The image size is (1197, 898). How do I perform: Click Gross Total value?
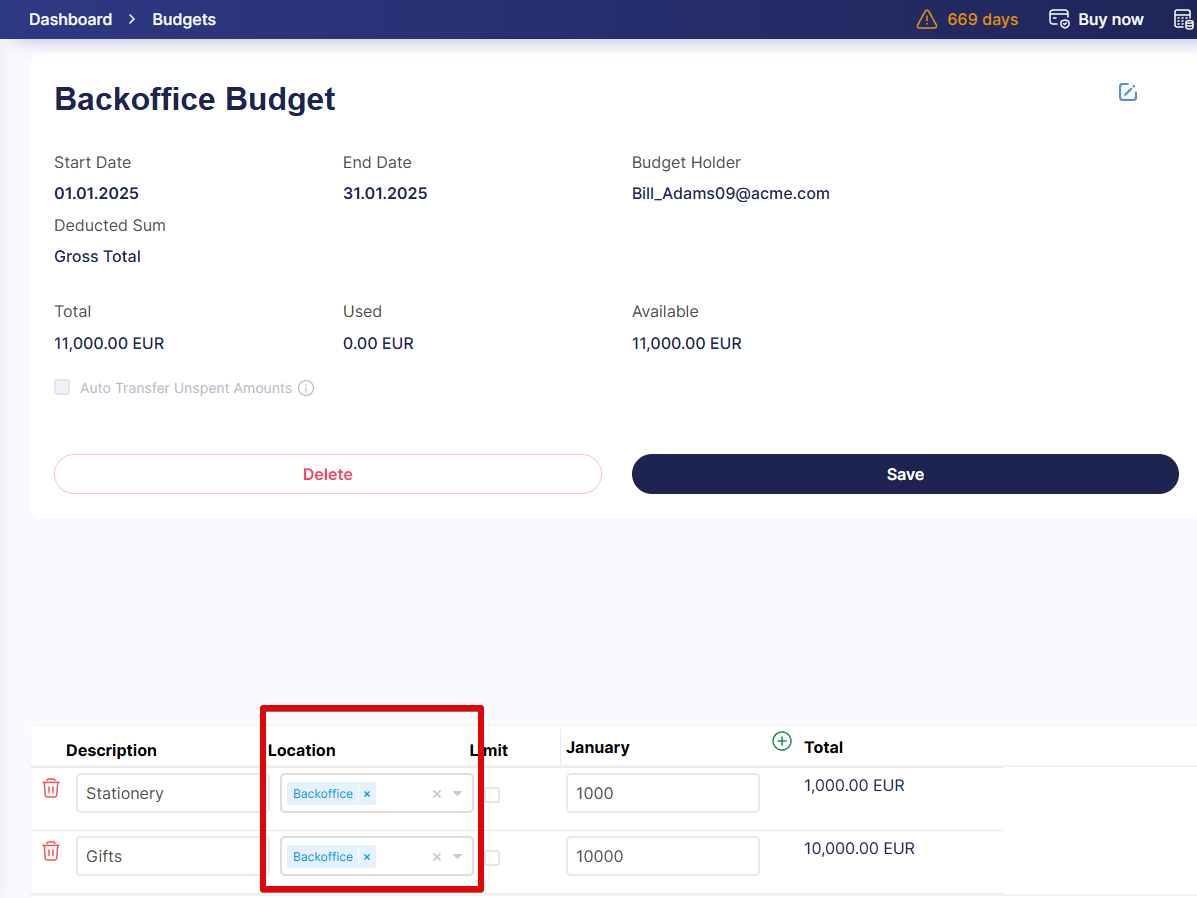[x=98, y=257]
